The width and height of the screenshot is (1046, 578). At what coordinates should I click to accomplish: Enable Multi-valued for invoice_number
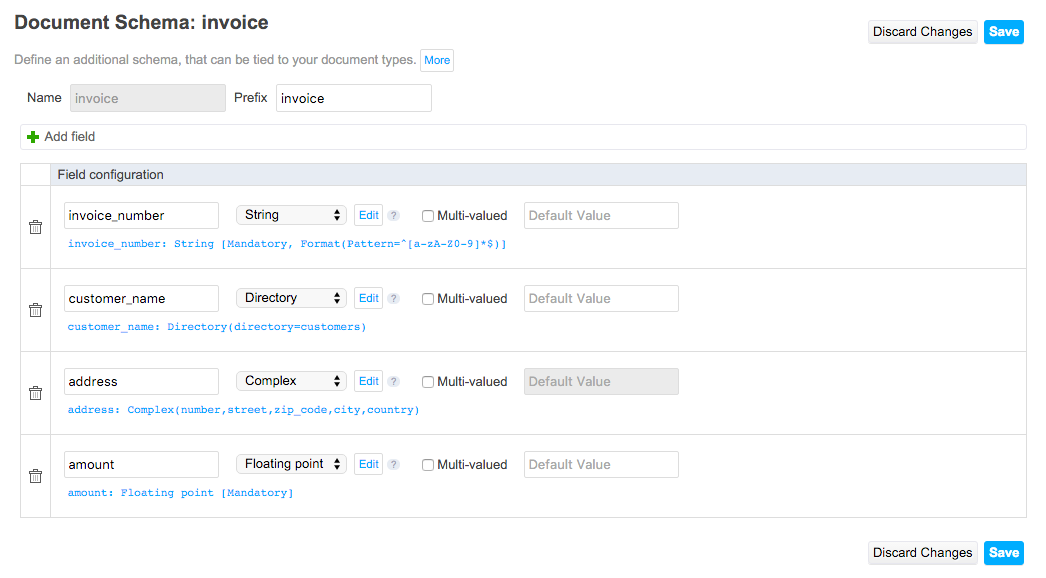point(428,216)
